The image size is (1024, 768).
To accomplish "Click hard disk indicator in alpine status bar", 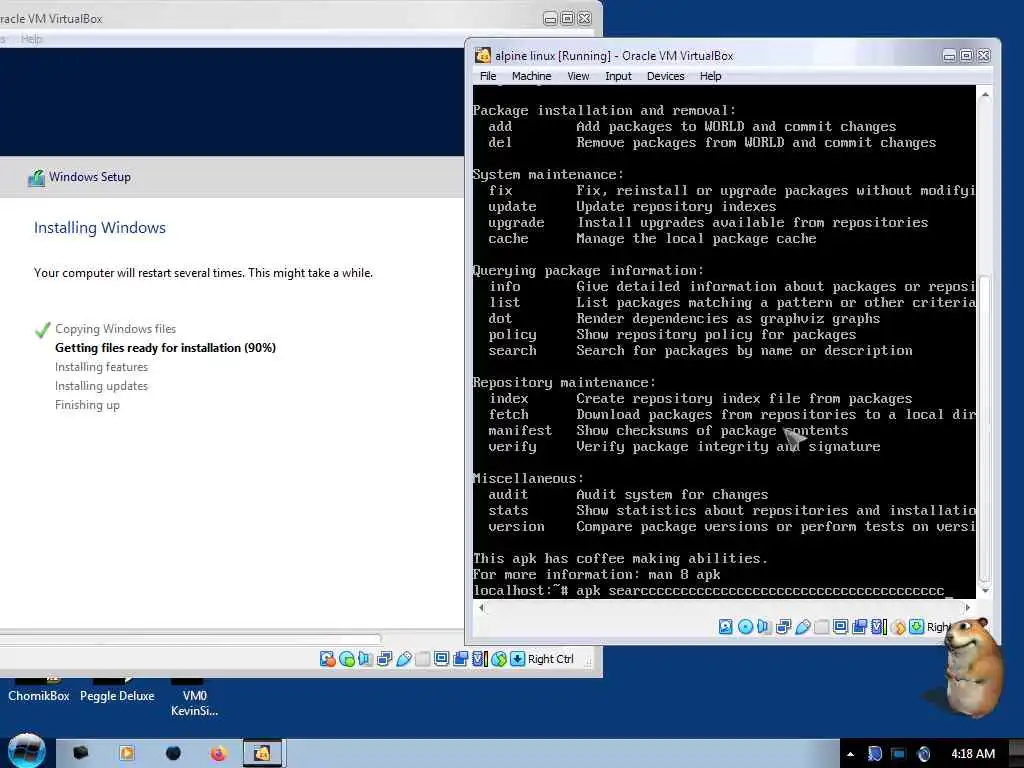I will (726, 627).
